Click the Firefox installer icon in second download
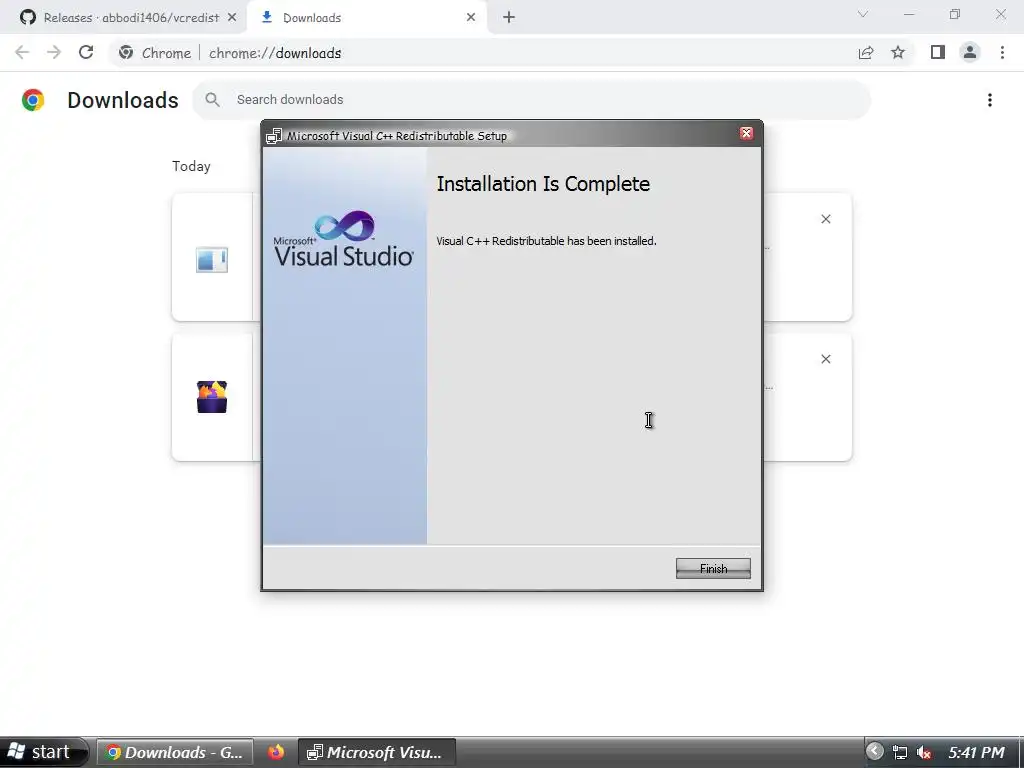 212,396
